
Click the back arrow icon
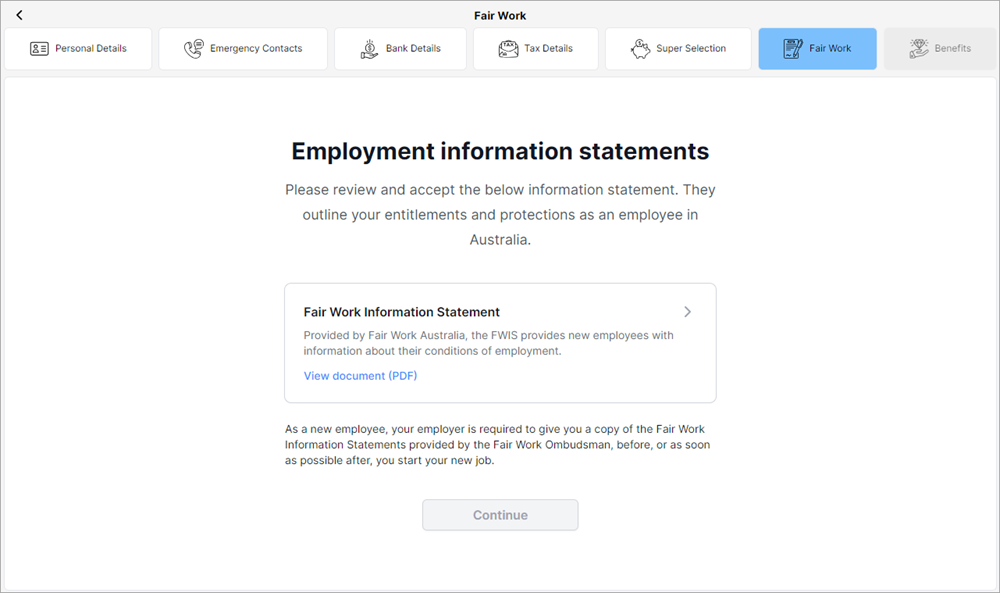[19, 15]
